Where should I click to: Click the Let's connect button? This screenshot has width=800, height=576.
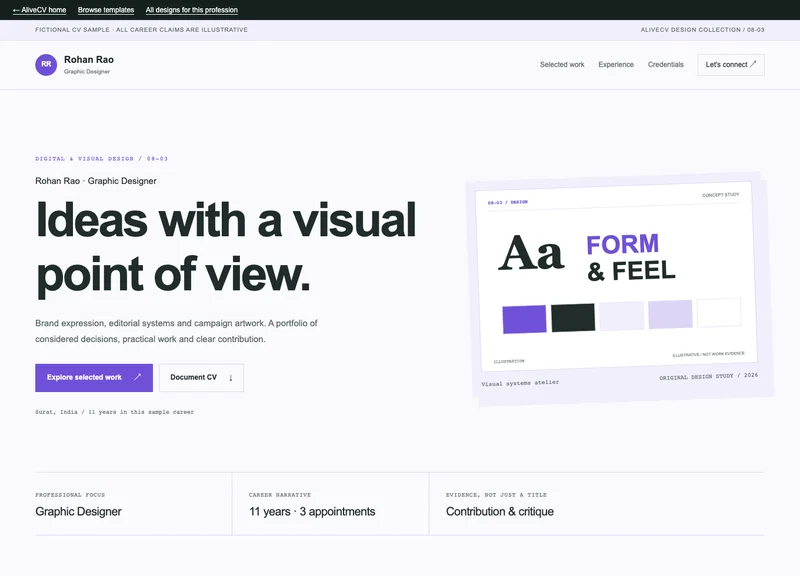731,65
